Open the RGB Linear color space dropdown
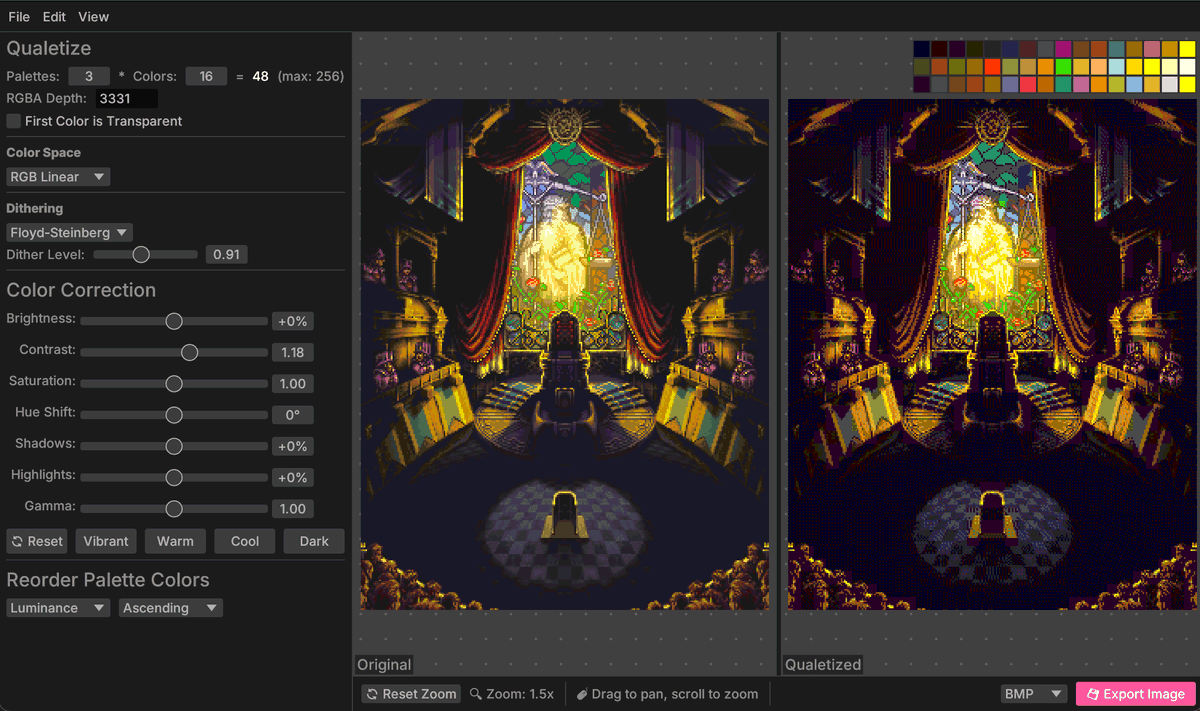1200x711 pixels. (57, 176)
